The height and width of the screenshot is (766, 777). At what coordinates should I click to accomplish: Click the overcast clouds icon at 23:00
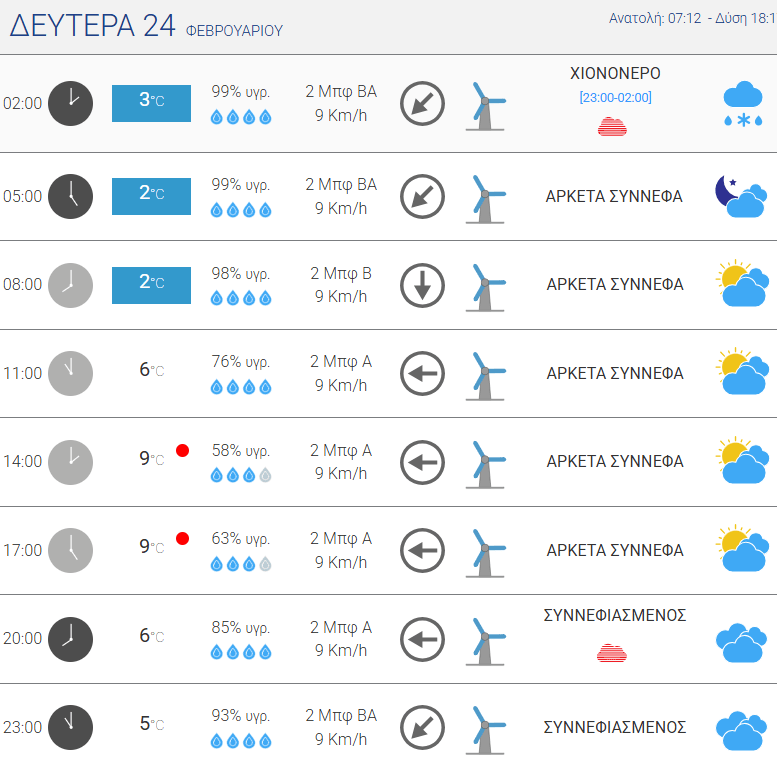(x=741, y=731)
